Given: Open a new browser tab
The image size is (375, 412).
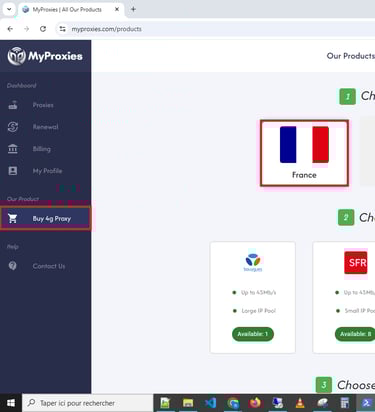Looking at the screenshot, I should pyautogui.click(x=133, y=9).
